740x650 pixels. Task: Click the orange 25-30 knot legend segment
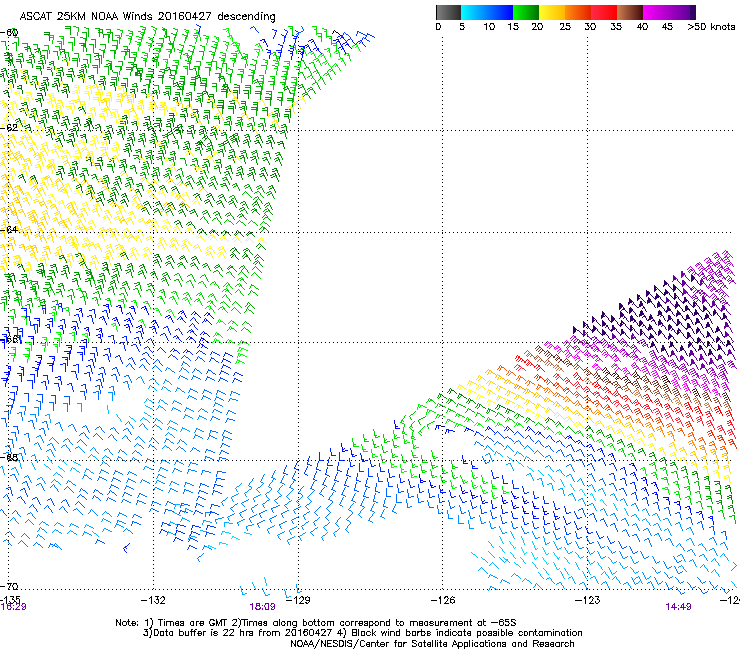pos(578,12)
